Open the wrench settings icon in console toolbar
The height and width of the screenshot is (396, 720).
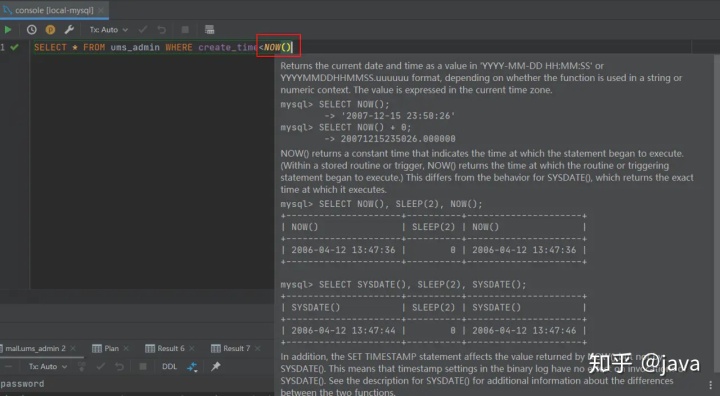click(x=69, y=30)
